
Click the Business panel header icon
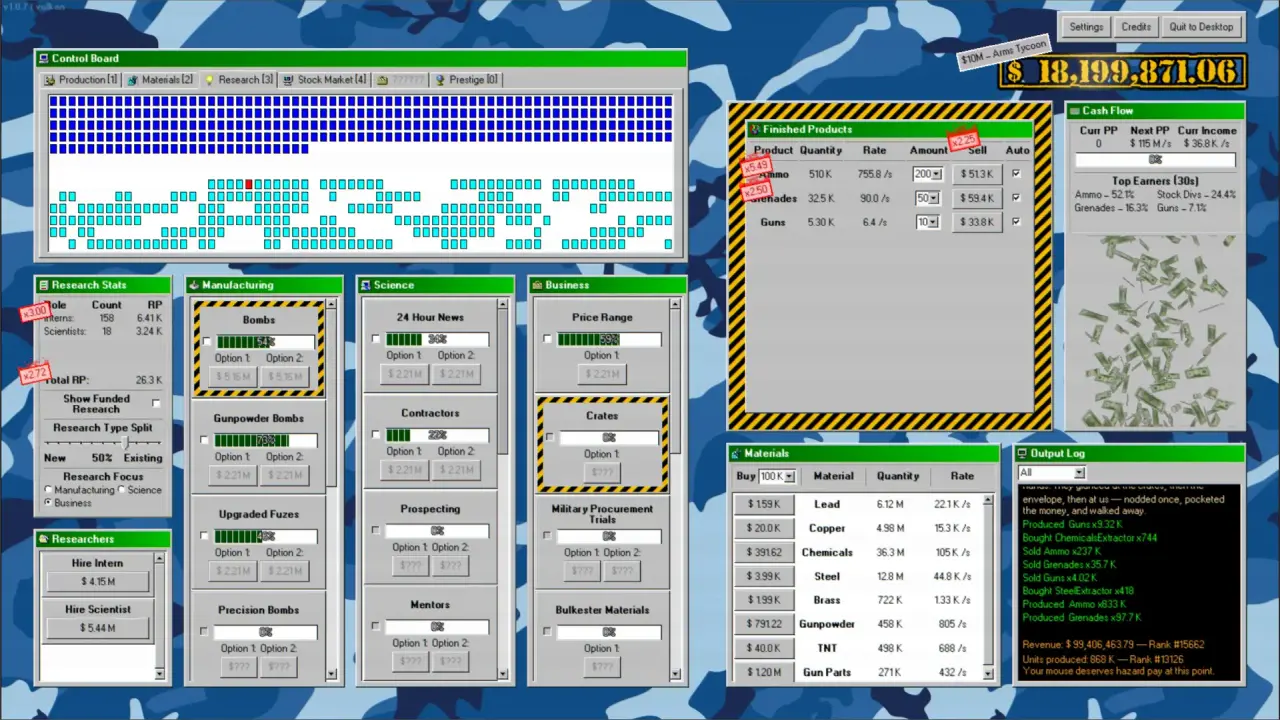pyautogui.click(x=537, y=285)
